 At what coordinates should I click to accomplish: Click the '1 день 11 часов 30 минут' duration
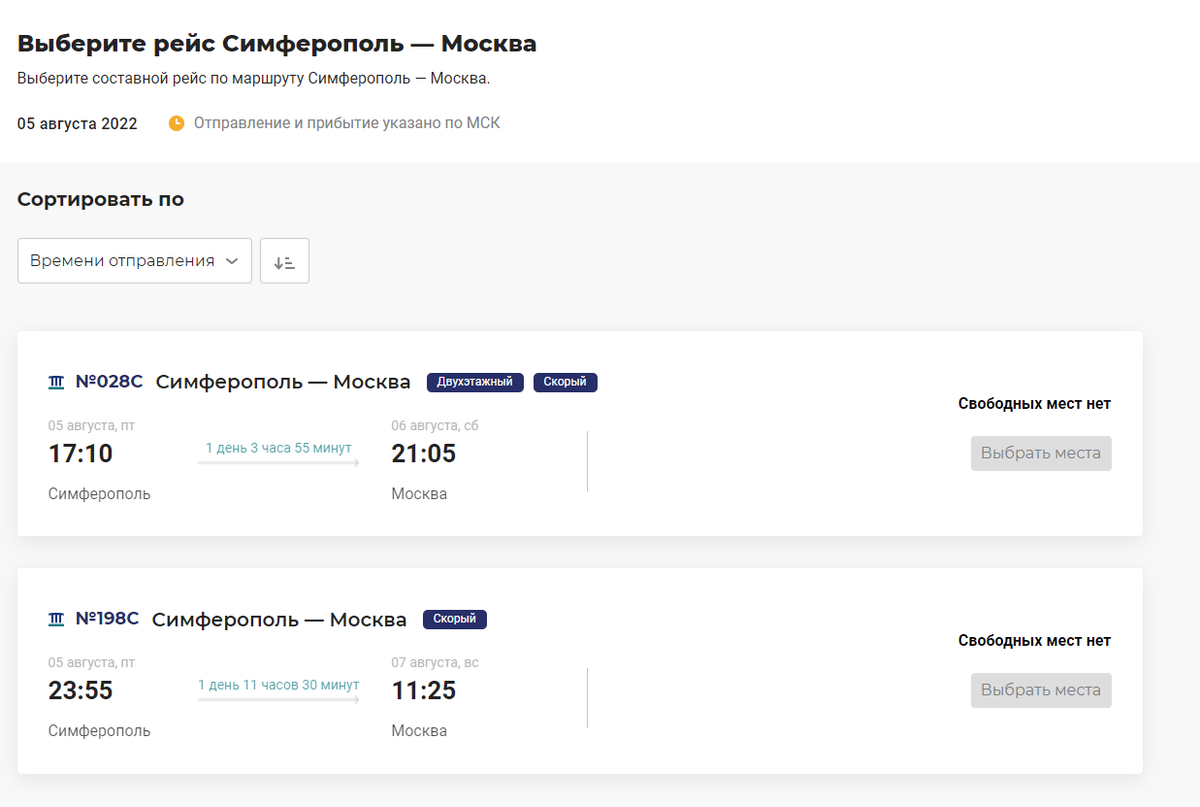pos(278,685)
